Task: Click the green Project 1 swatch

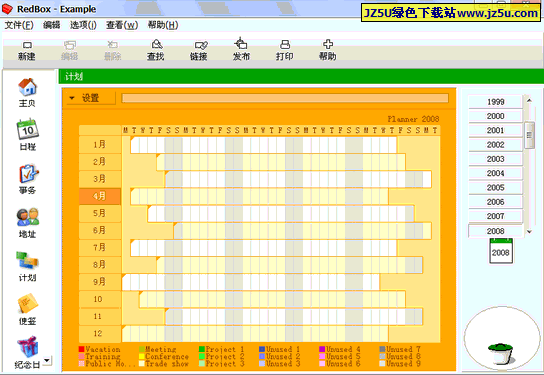Action: 202,349
